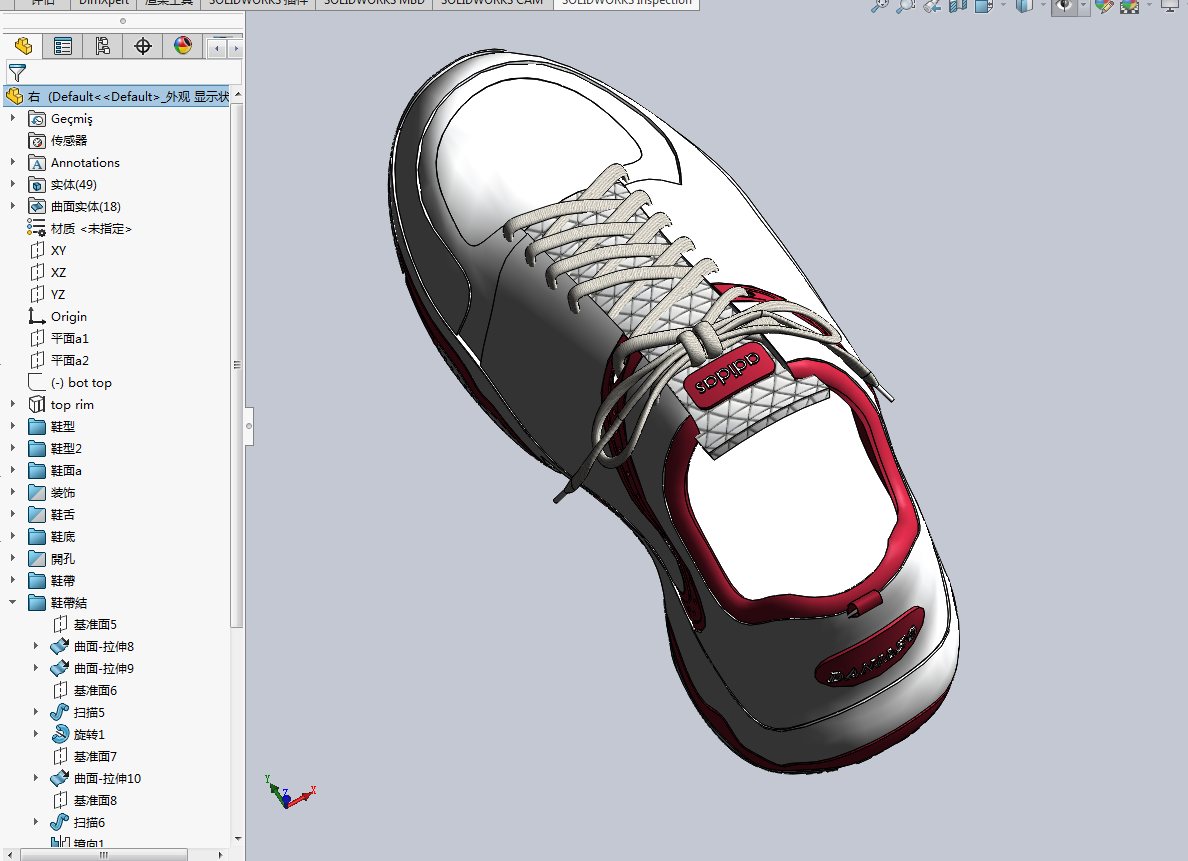Click the feature tree horizontal scrollbar
1188x861 pixels.
click(104, 855)
